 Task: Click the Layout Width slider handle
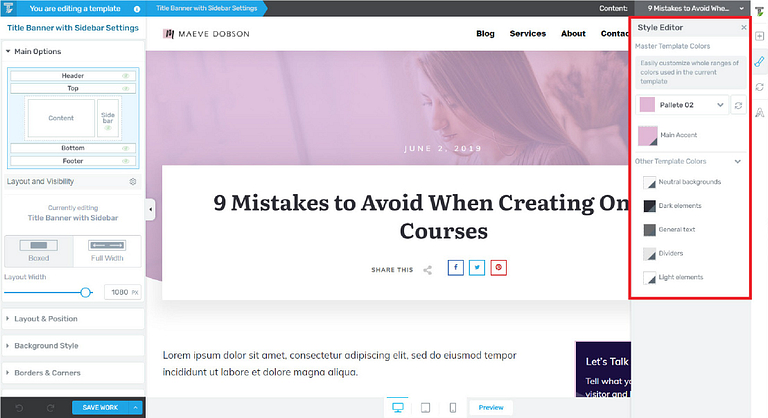86,293
